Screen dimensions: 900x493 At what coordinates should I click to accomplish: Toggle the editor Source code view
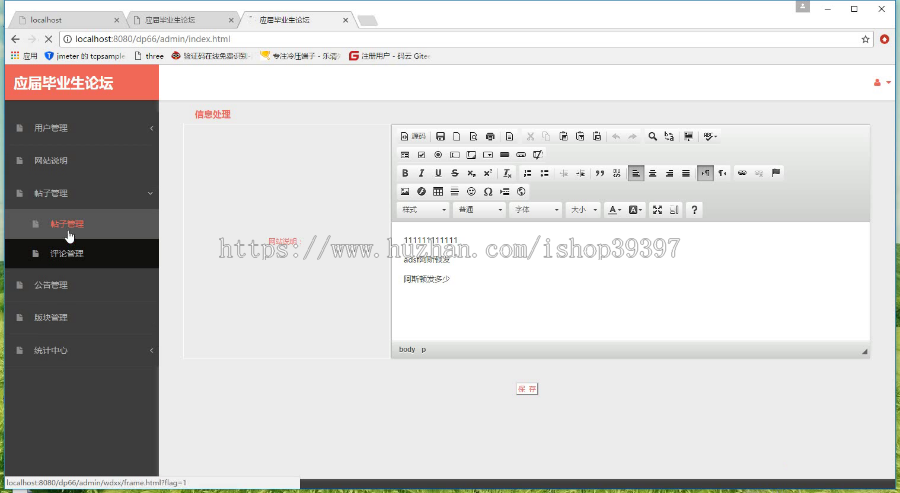[413, 137]
